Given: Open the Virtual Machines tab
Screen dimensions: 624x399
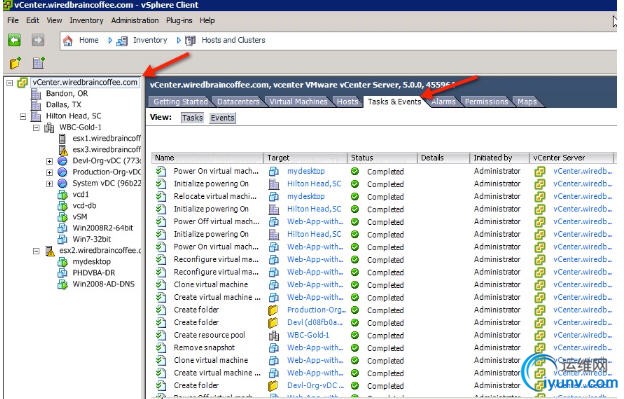Looking at the screenshot, I should (298, 102).
